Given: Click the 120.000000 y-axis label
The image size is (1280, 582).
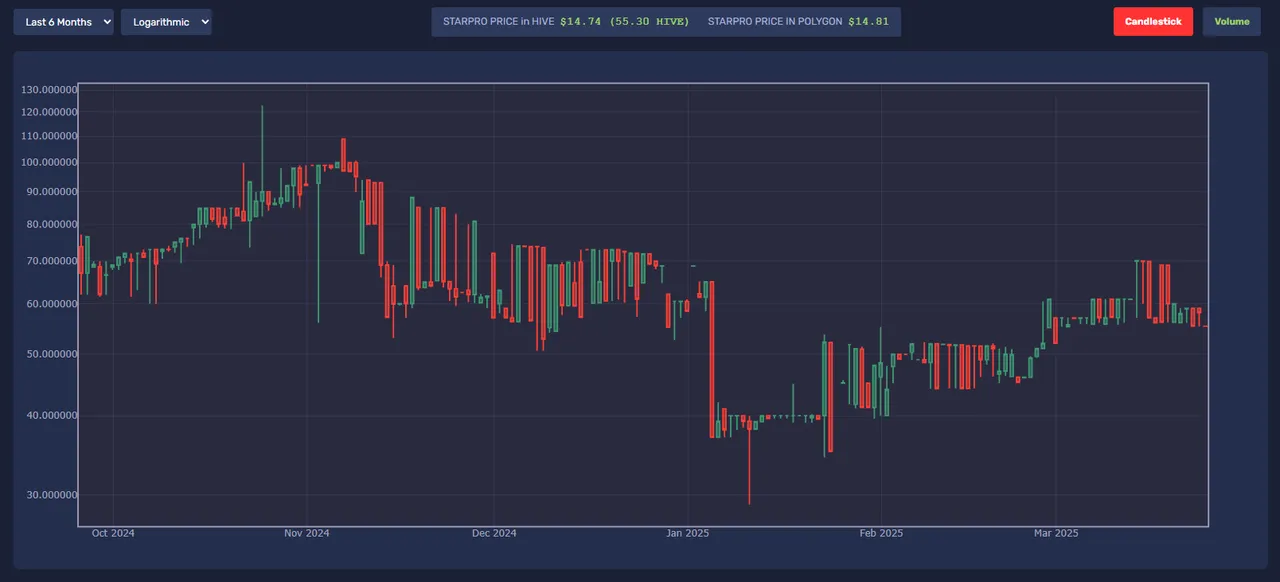Looking at the screenshot, I should coord(49,112).
